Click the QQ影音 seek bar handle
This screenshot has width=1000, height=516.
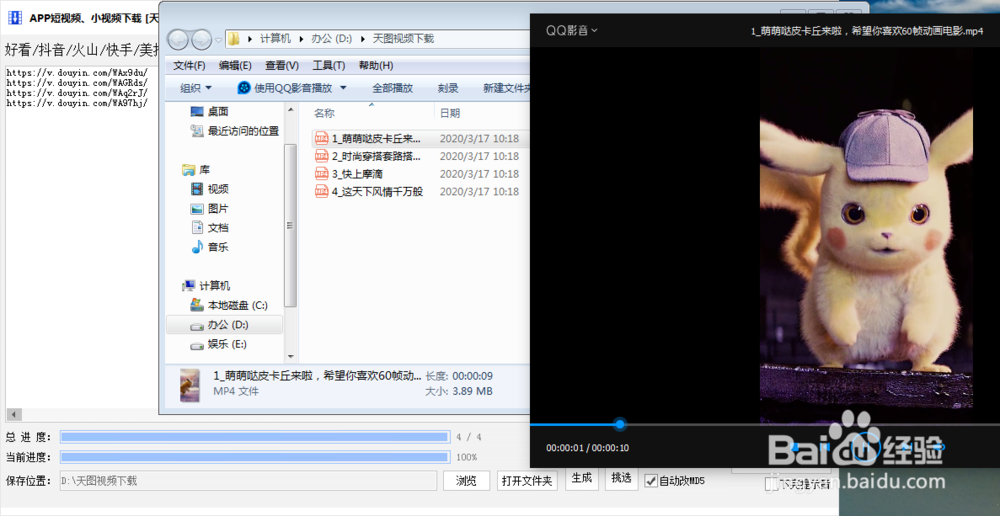coord(620,424)
